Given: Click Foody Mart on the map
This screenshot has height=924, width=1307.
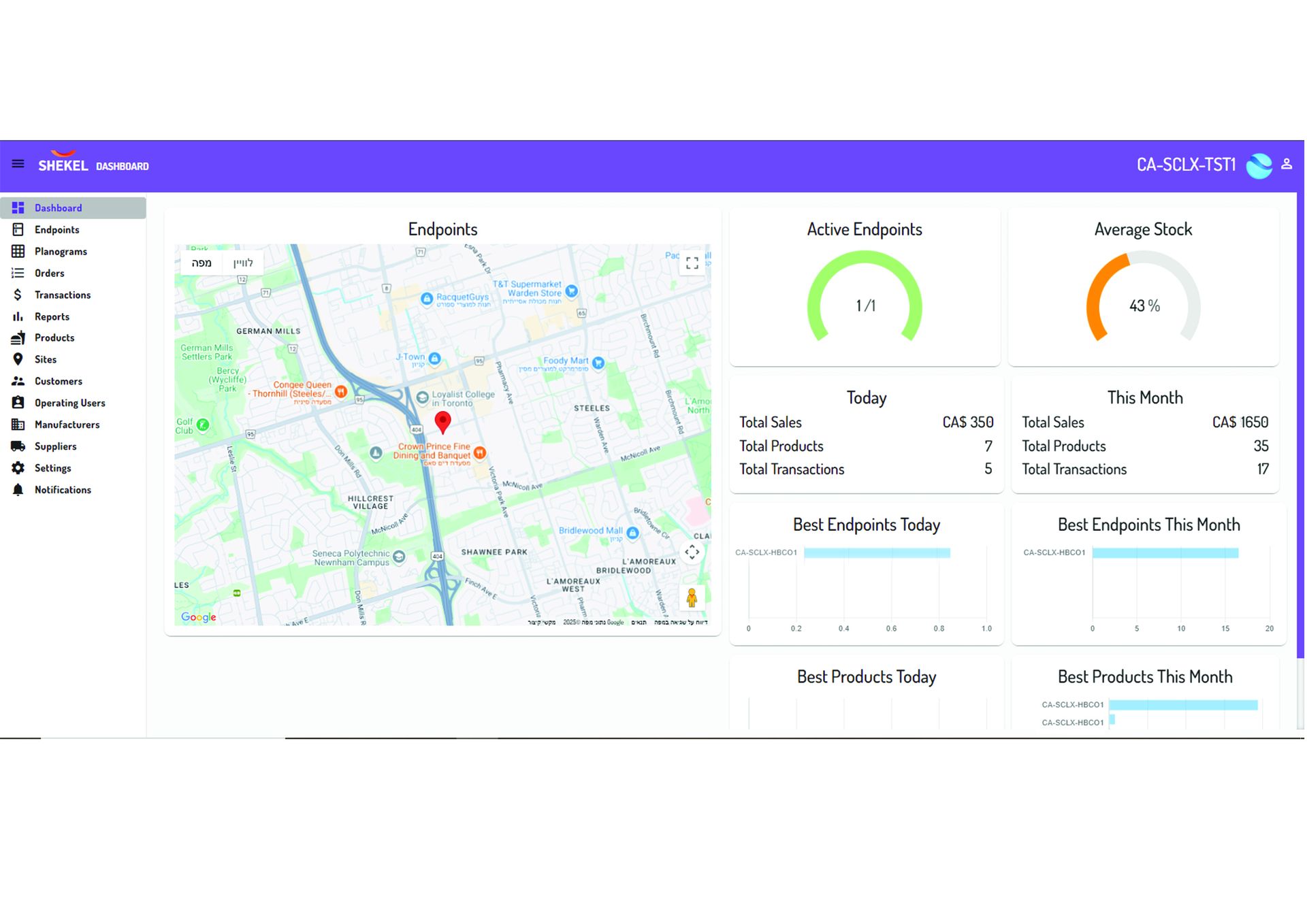Looking at the screenshot, I should click(566, 361).
